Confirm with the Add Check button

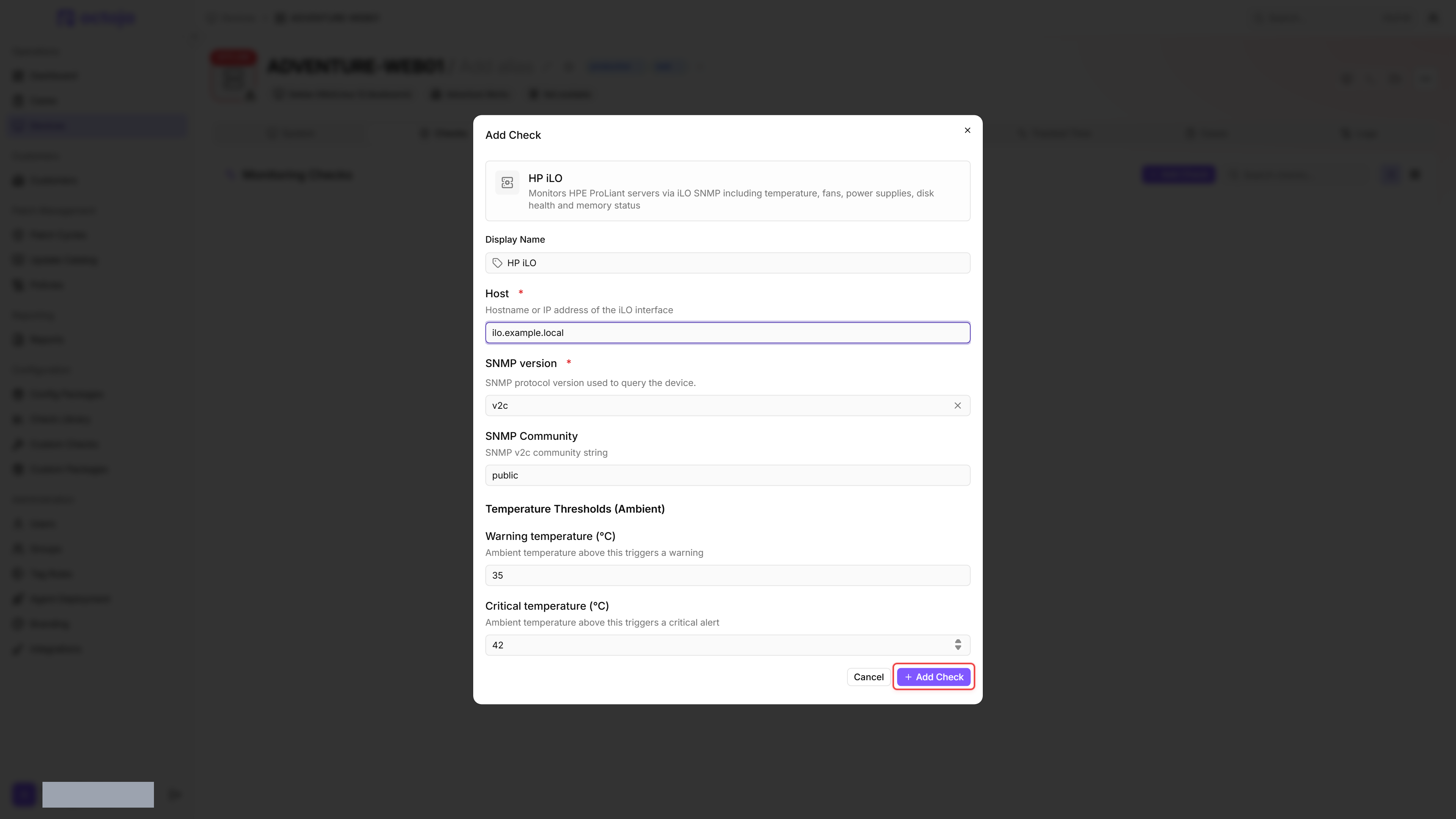coord(933,677)
